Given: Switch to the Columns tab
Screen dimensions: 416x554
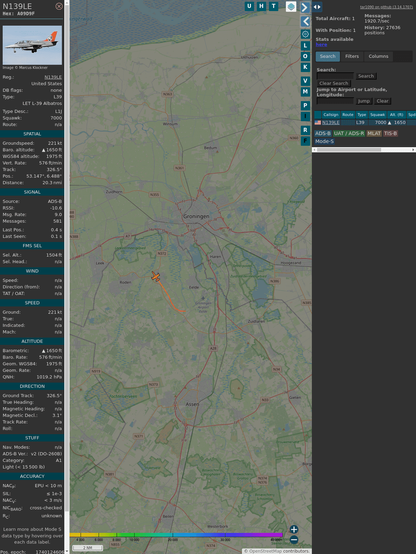Looking at the screenshot, I should pyautogui.click(x=378, y=57).
